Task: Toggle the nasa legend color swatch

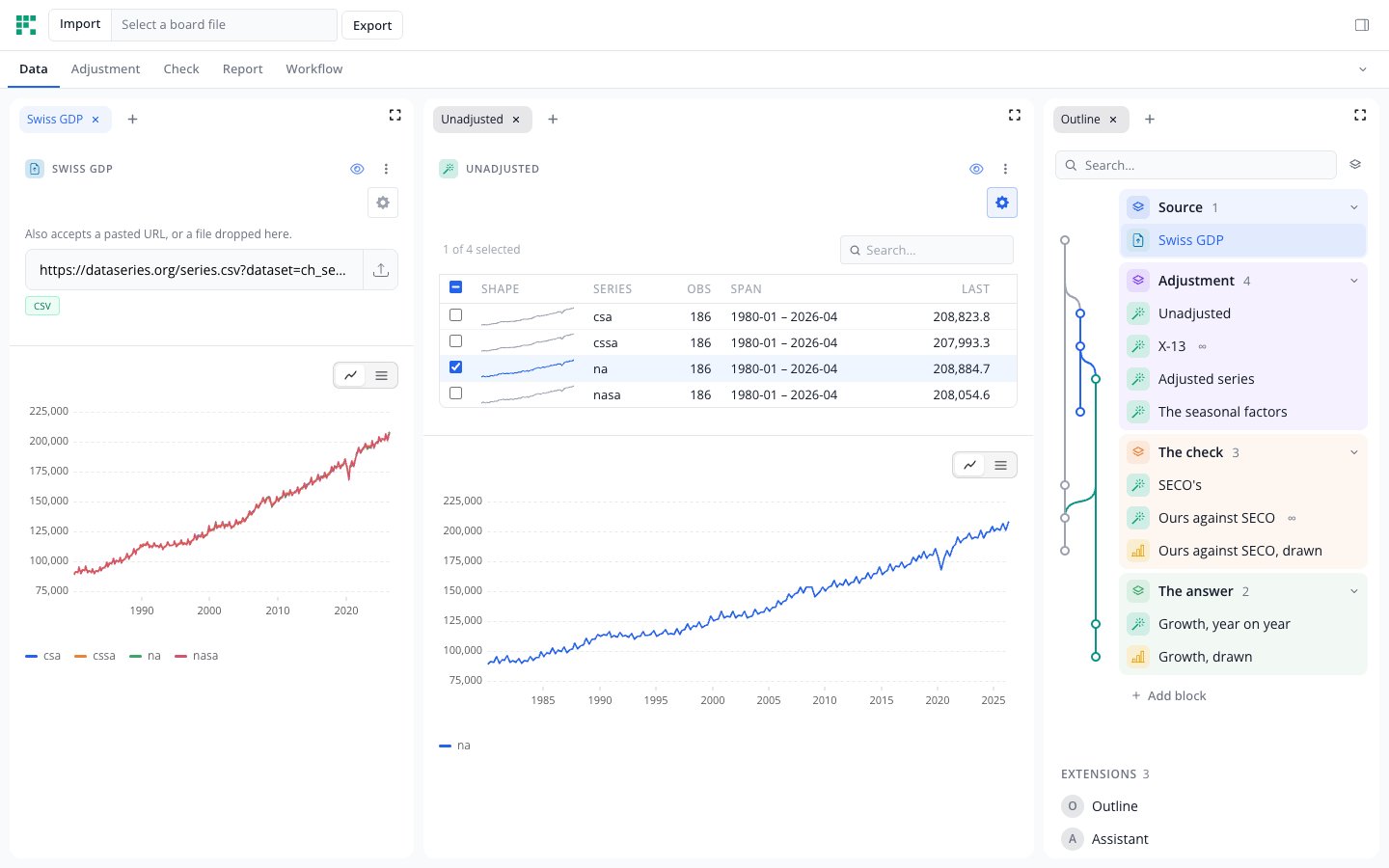Action: (x=180, y=656)
